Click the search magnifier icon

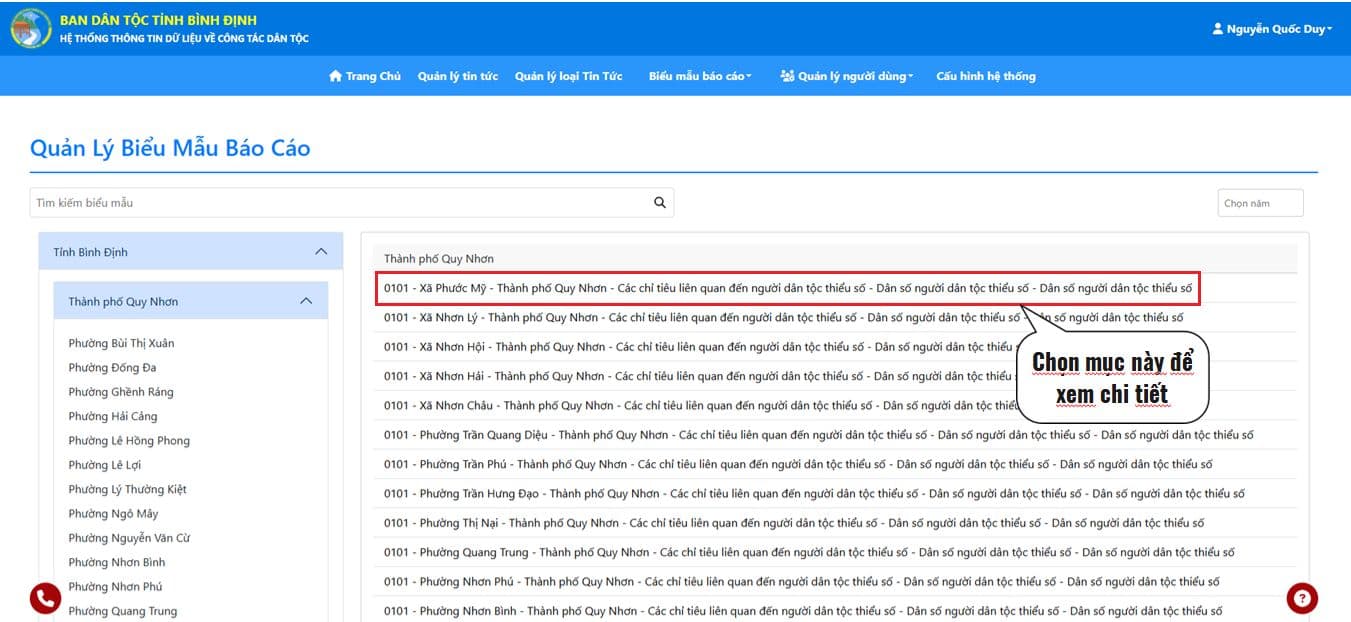660,202
